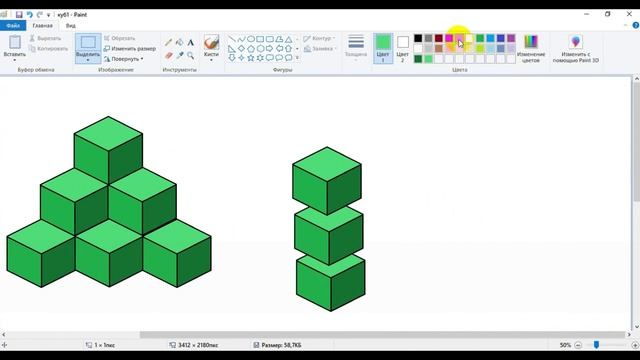This screenshot has width=640, height=360.
Task: Click the Redo arrow in title bar
Action: pos(39,15)
